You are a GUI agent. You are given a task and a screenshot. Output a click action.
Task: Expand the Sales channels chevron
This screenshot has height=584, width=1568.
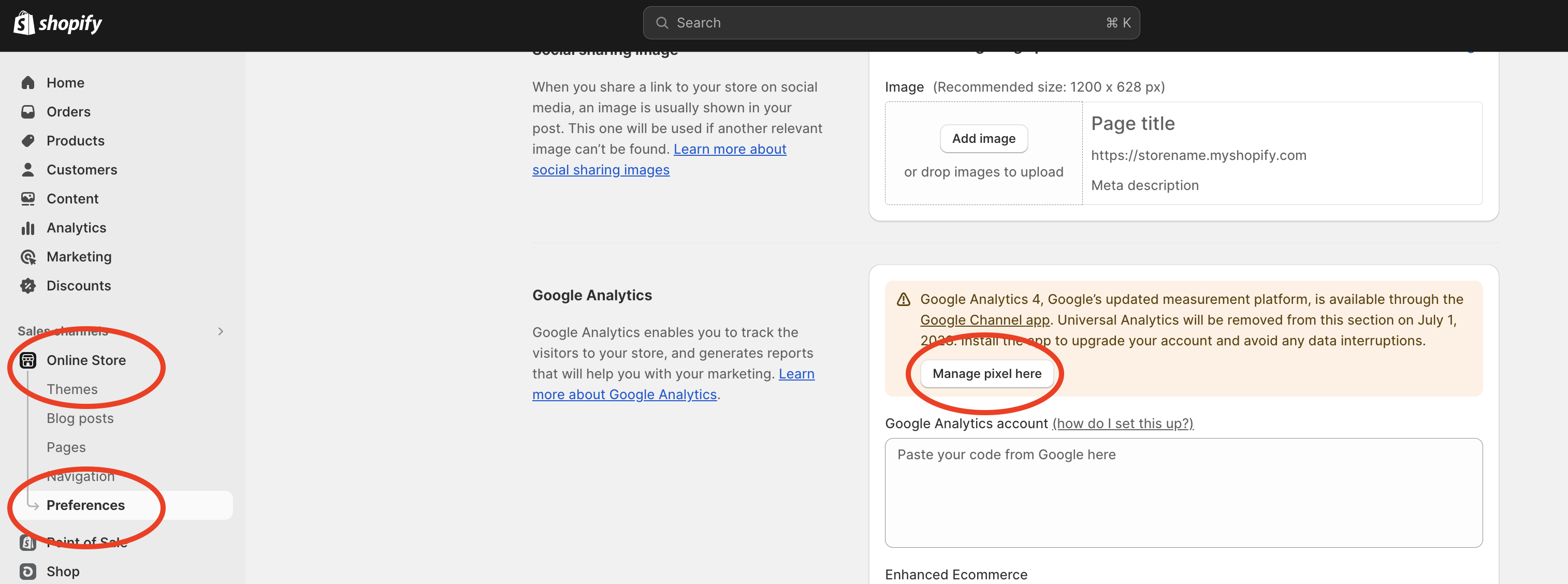pyautogui.click(x=221, y=331)
